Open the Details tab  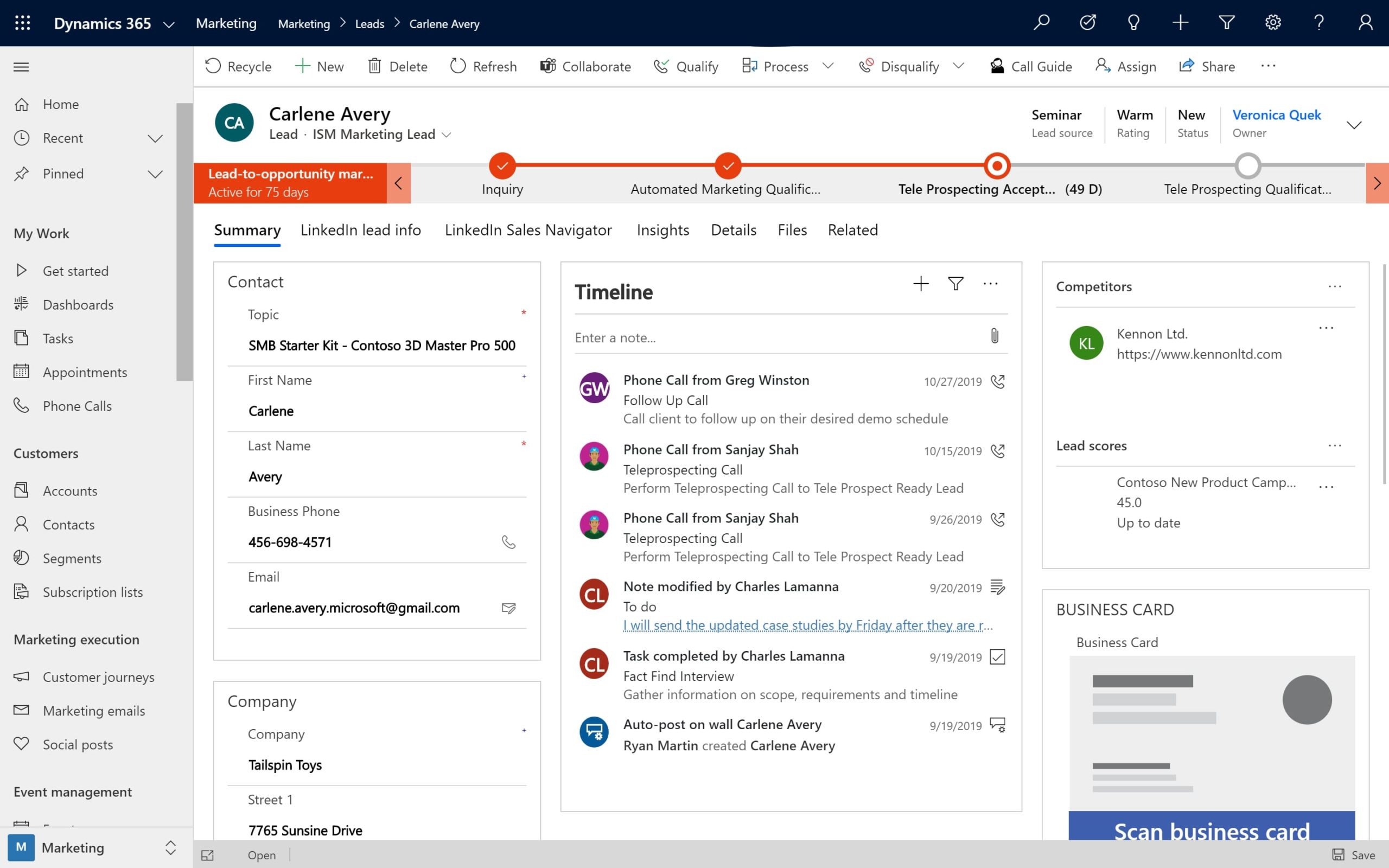734,229
